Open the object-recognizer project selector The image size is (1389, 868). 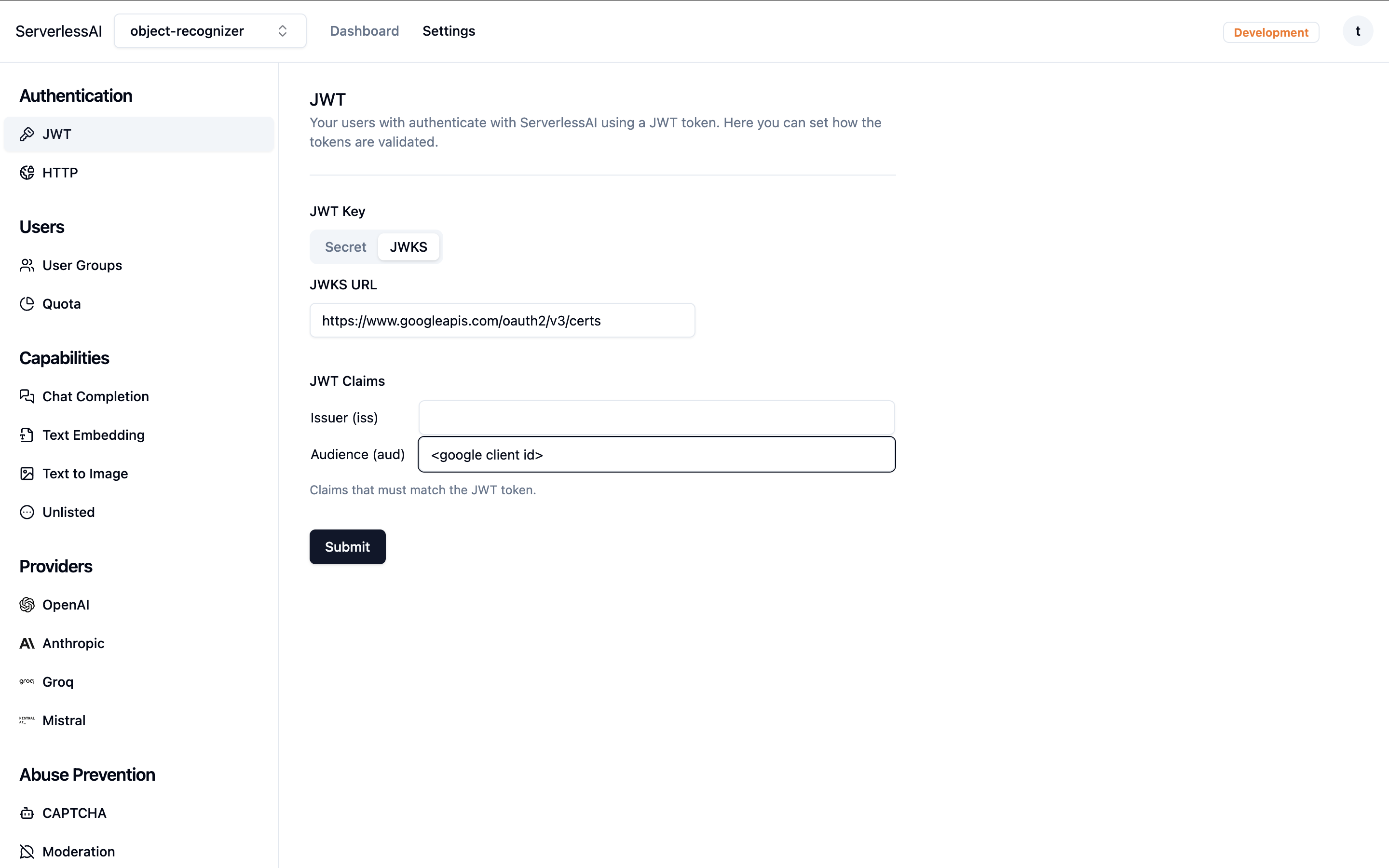[209, 30]
